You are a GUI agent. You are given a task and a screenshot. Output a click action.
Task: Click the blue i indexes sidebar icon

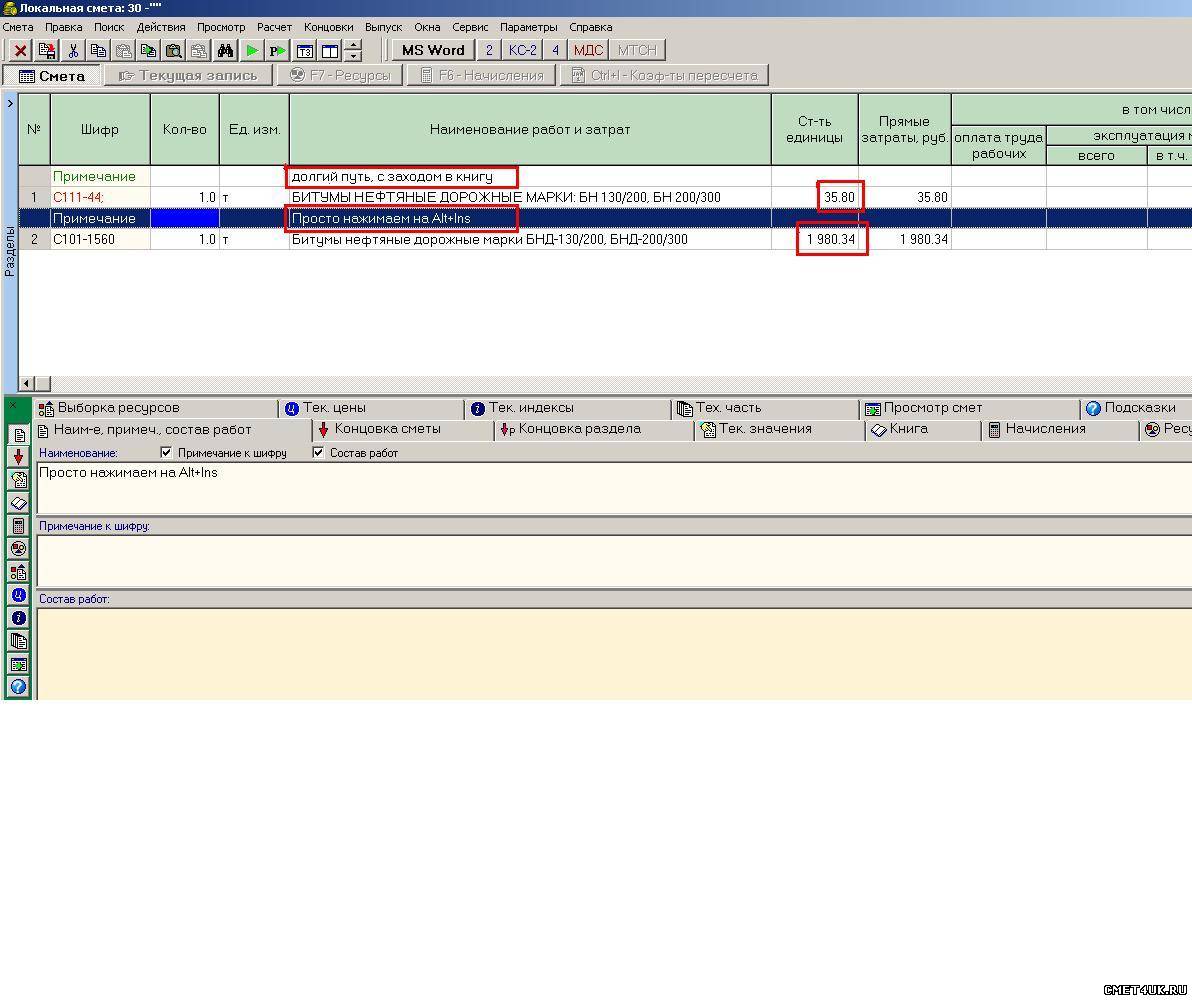19,618
